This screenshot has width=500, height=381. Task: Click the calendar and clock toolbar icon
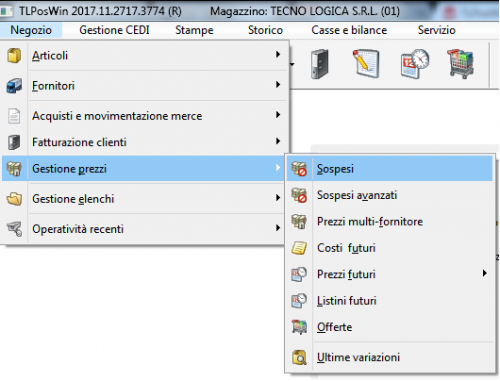click(415, 63)
